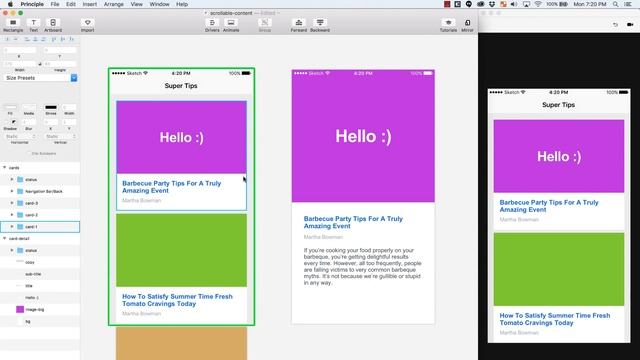
Task: Expand the card-1 layer group
Action: (12, 227)
